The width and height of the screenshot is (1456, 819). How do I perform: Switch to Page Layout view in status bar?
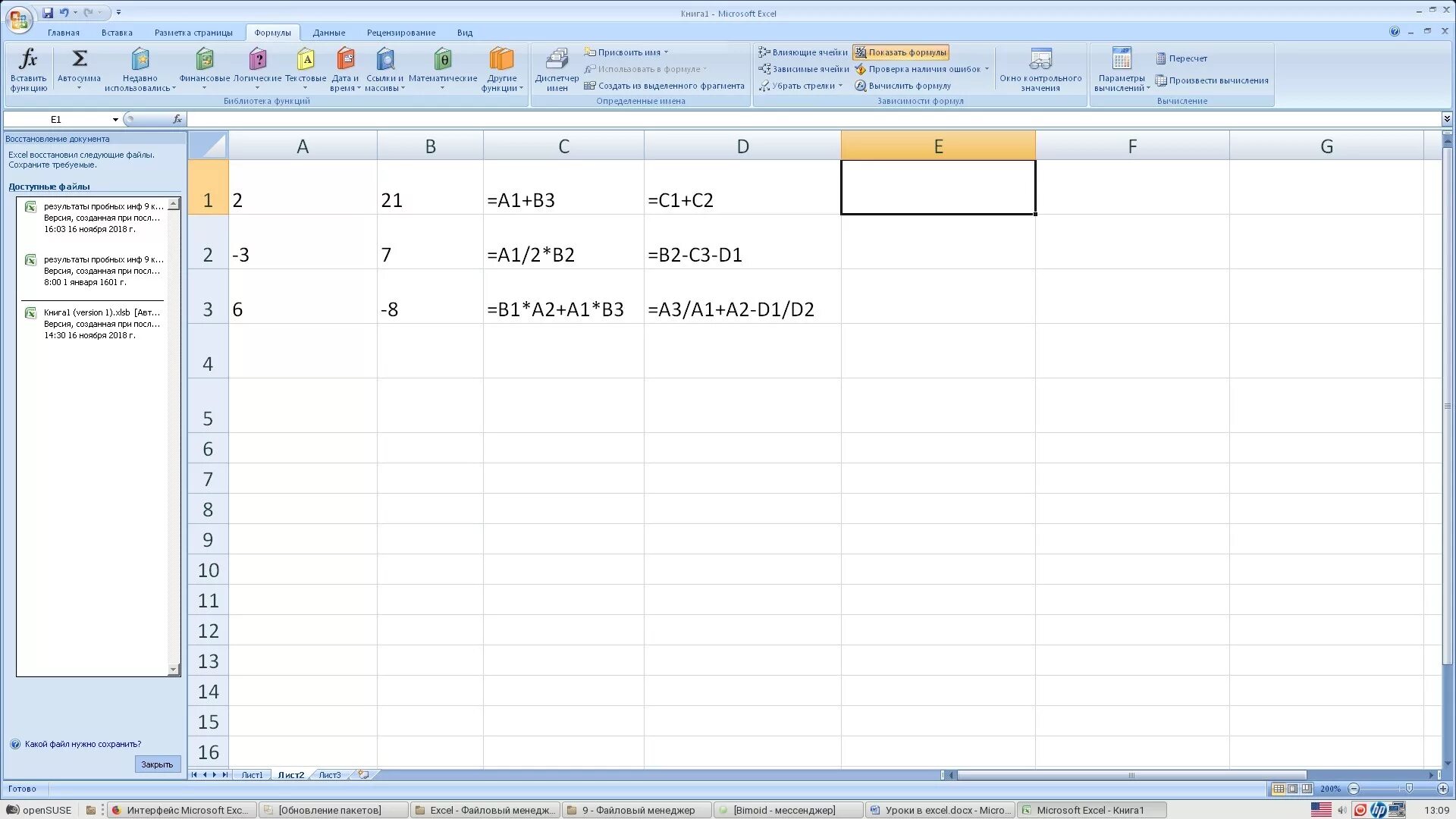[x=1293, y=789]
